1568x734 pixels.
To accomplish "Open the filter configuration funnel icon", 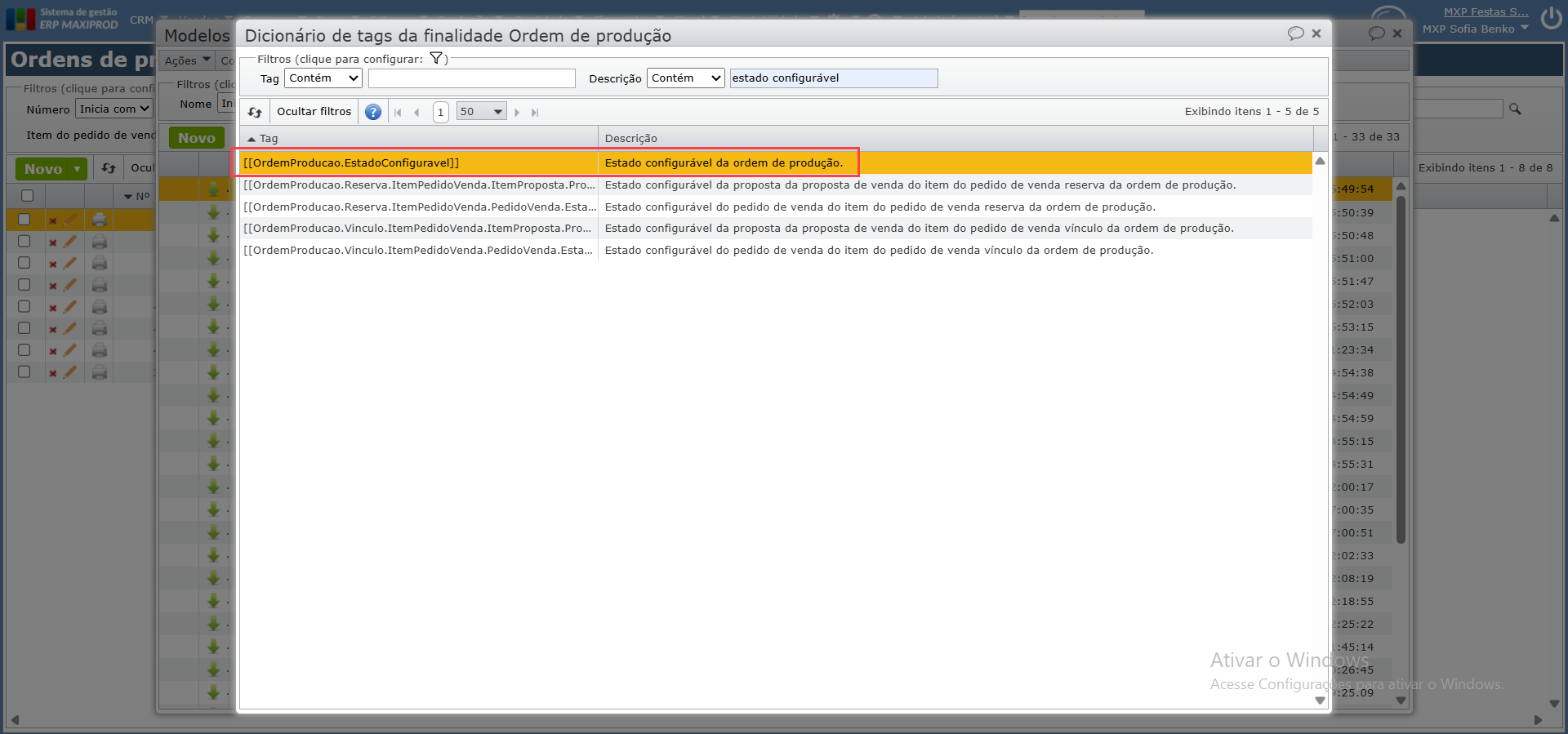I will [436, 58].
